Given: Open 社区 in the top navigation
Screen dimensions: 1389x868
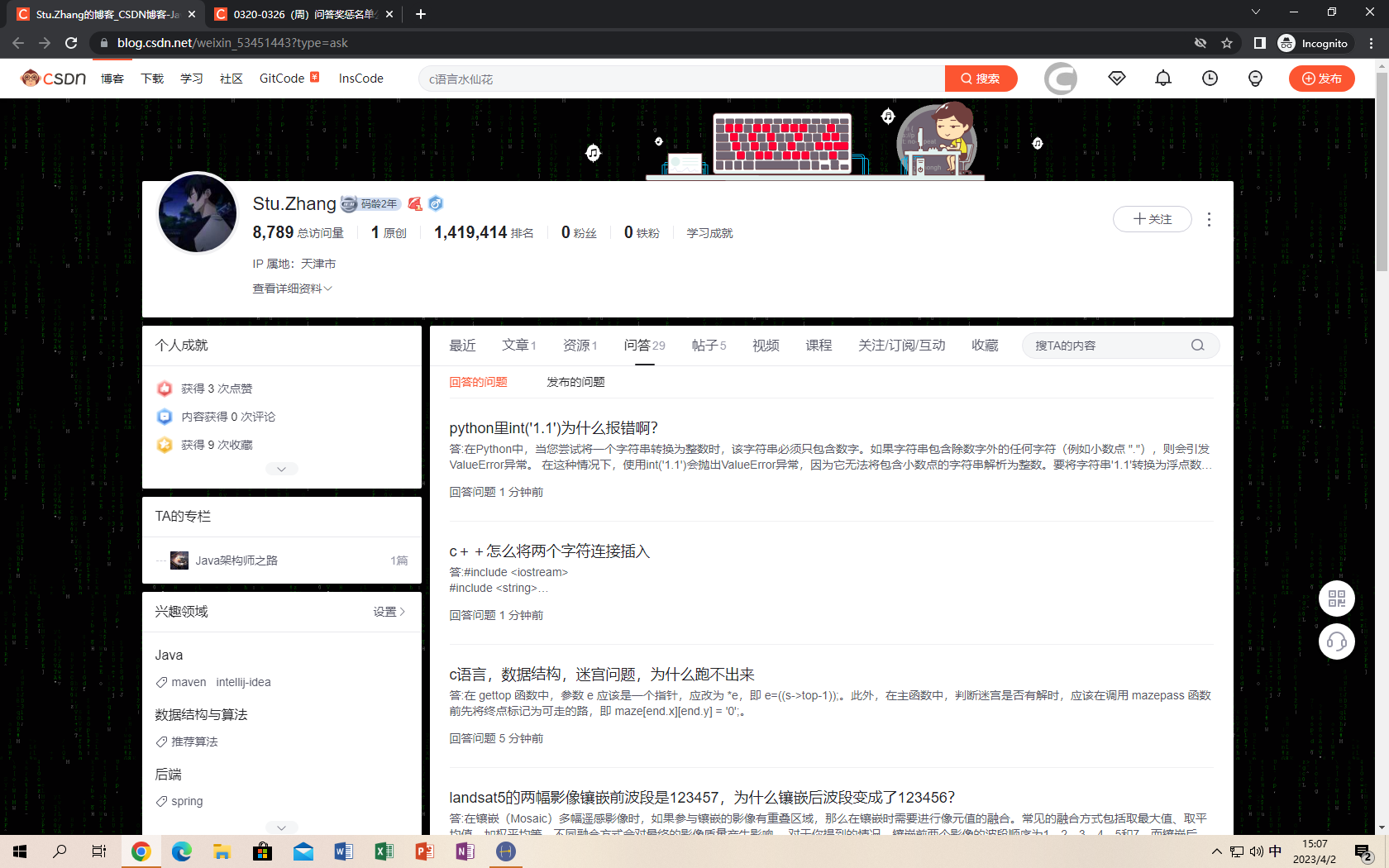Looking at the screenshot, I should [x=231, y=79].
